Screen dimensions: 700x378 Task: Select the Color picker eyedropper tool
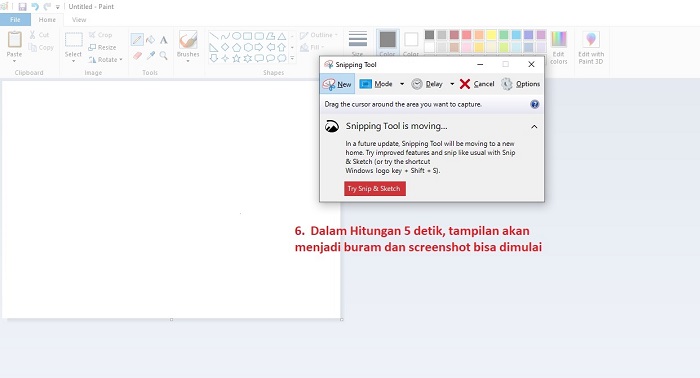[151, 56]
